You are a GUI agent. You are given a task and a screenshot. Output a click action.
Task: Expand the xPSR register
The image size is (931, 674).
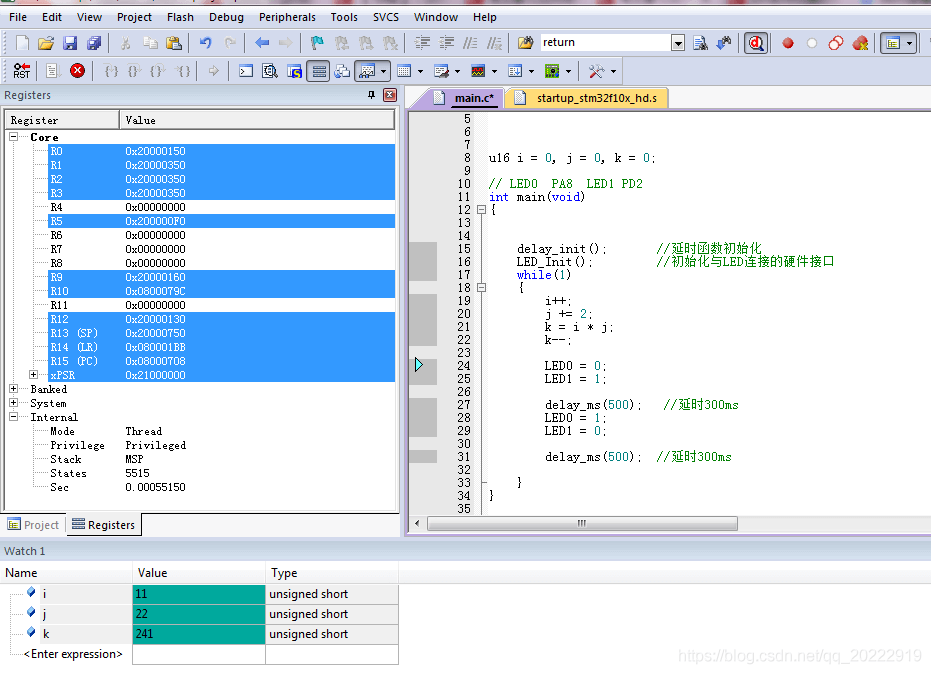click(33, 375)
